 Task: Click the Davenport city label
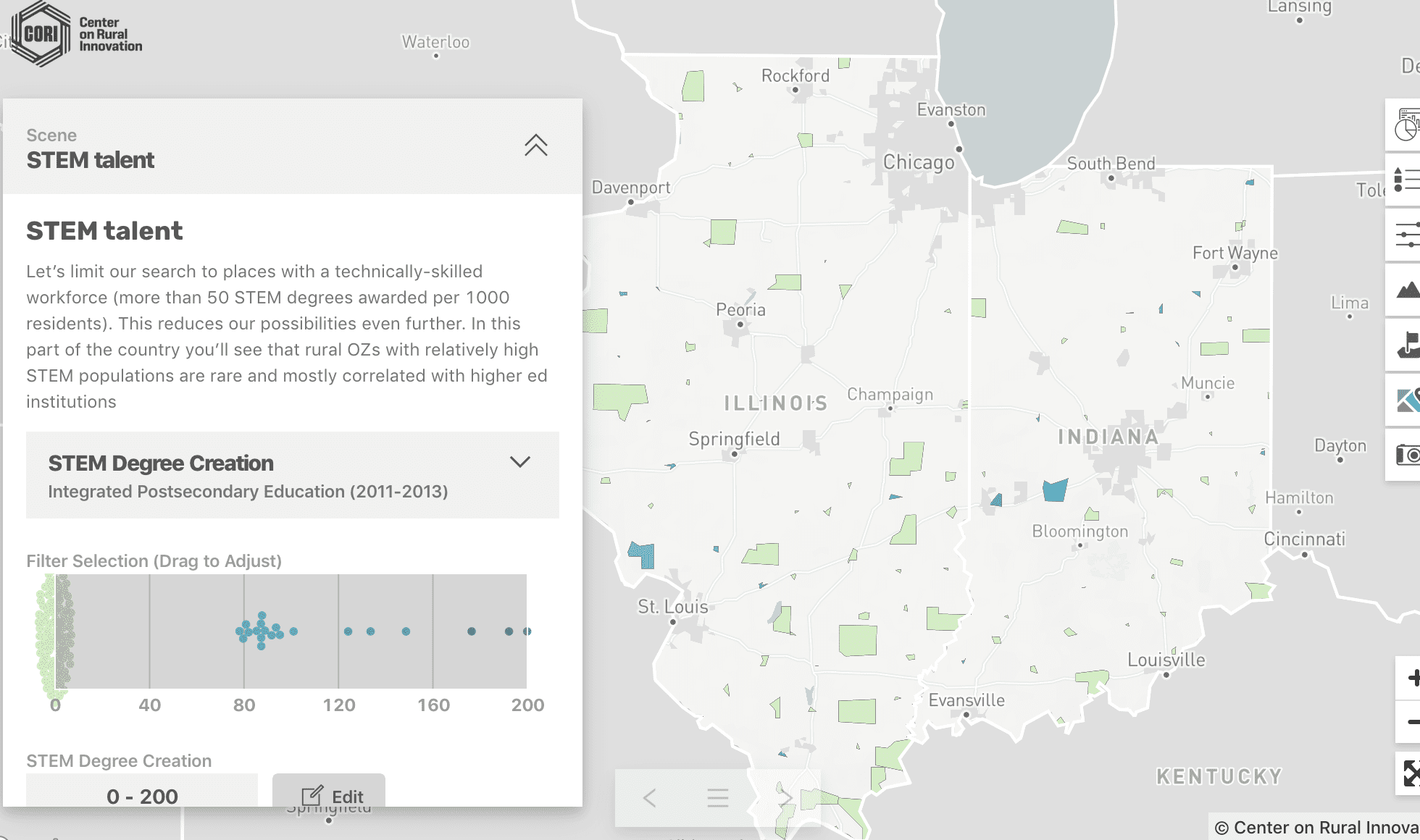click(x=631, y=188)
